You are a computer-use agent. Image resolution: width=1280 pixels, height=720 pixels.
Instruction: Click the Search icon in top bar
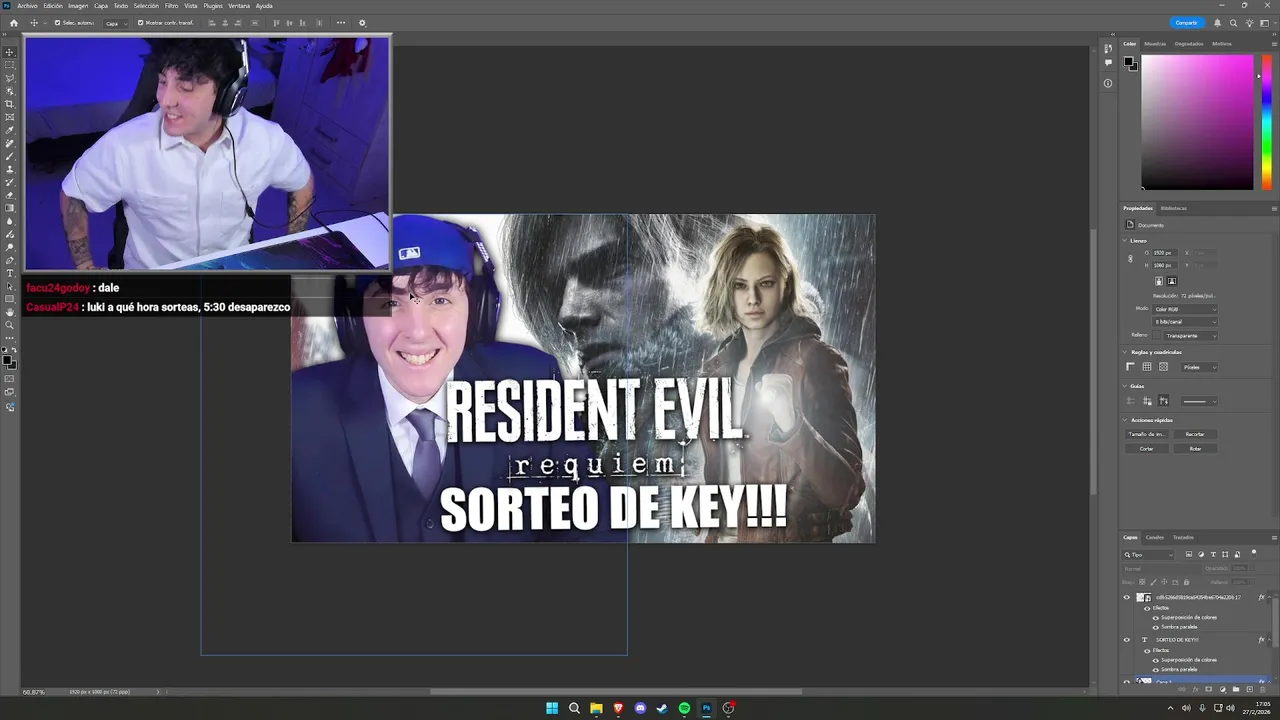tap(1233, 23)
